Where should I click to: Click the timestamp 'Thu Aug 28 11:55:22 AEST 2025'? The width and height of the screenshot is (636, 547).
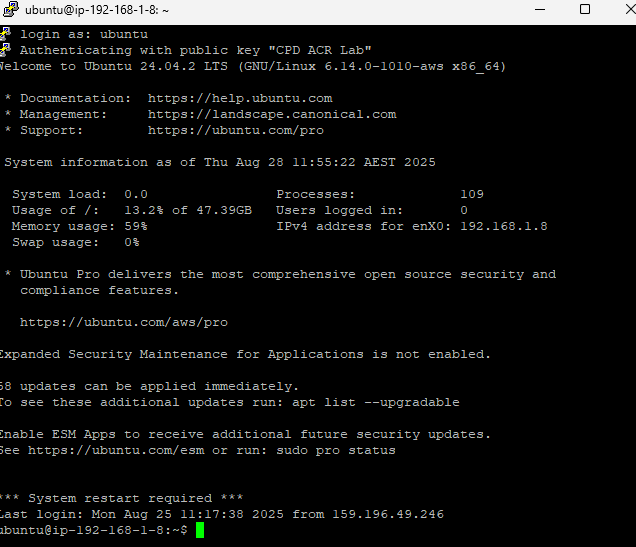pyautogui.click(x=320, y=163)
